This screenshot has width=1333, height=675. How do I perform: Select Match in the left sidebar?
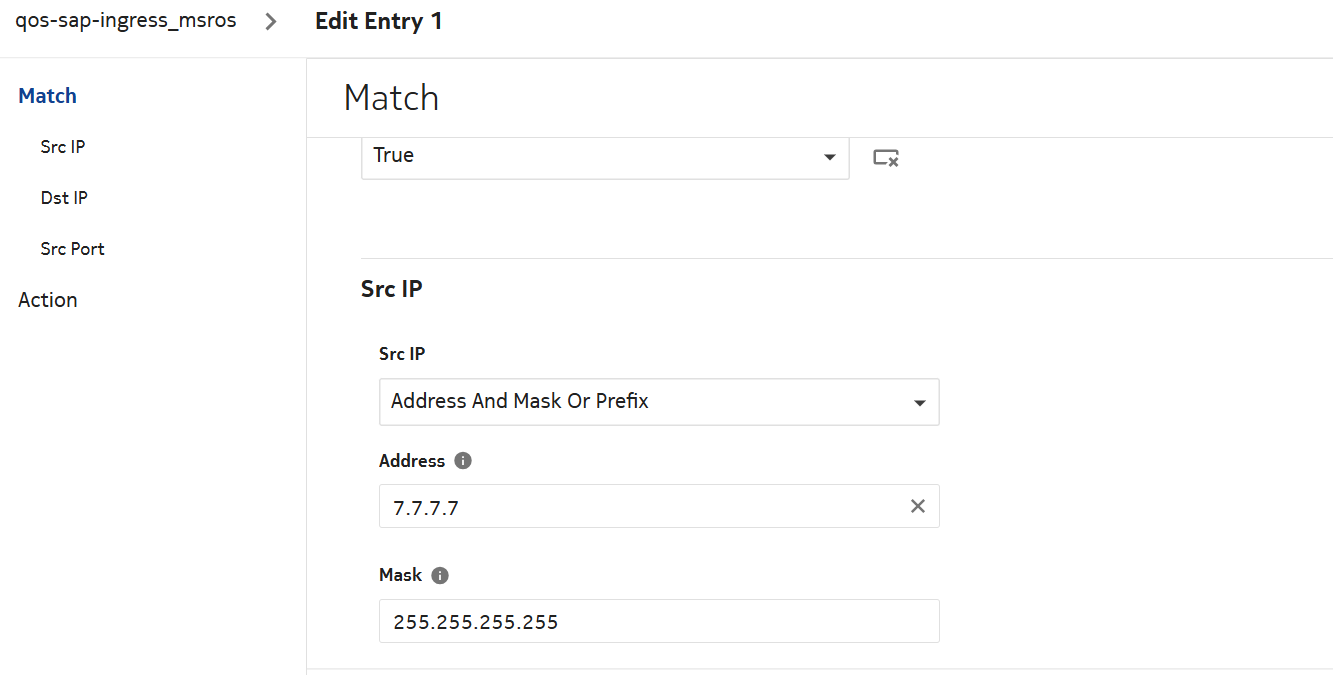pyautogui.click(x=48, y=96)
